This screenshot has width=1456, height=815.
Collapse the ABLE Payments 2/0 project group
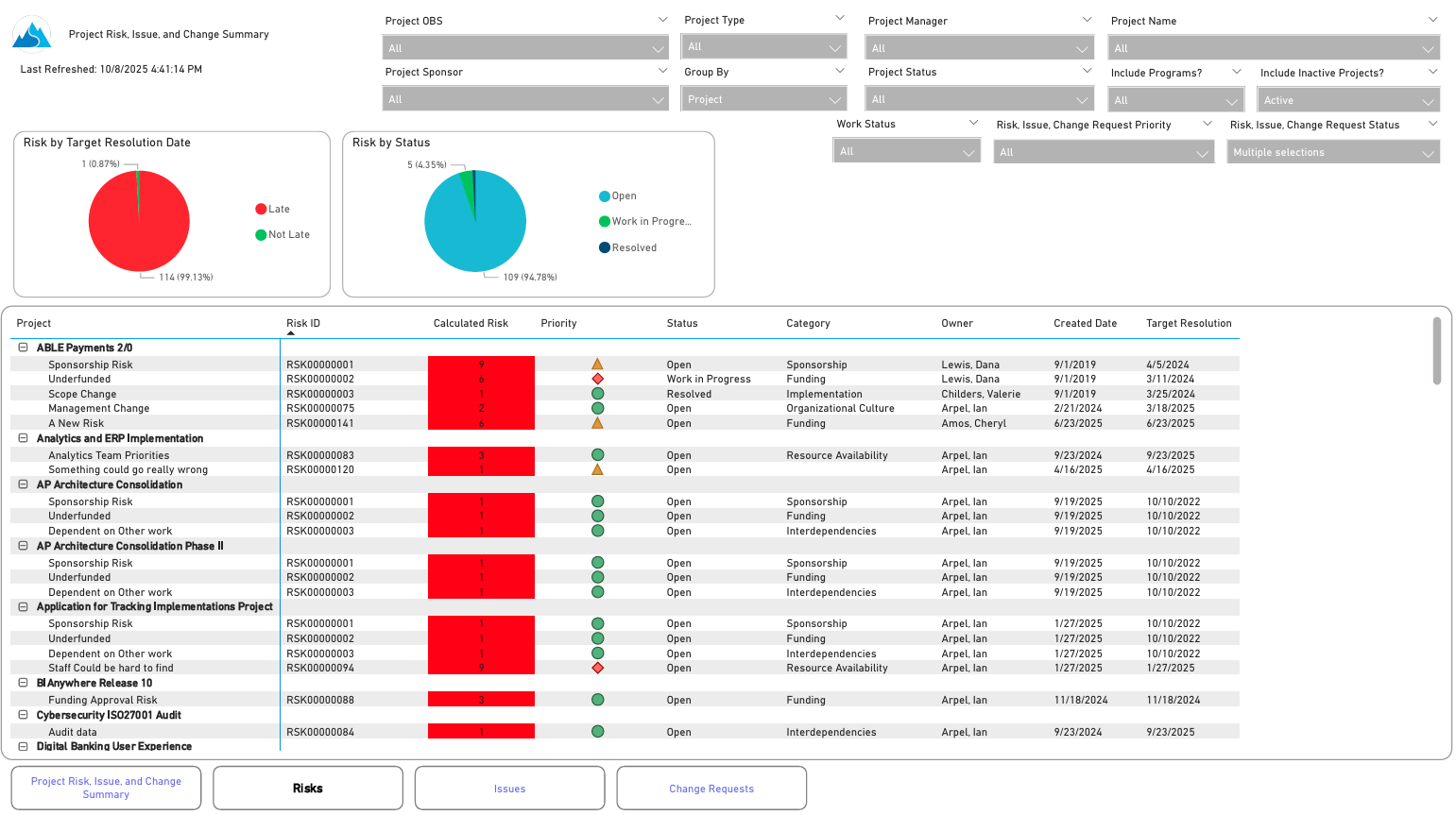click(x=24, y=348)
